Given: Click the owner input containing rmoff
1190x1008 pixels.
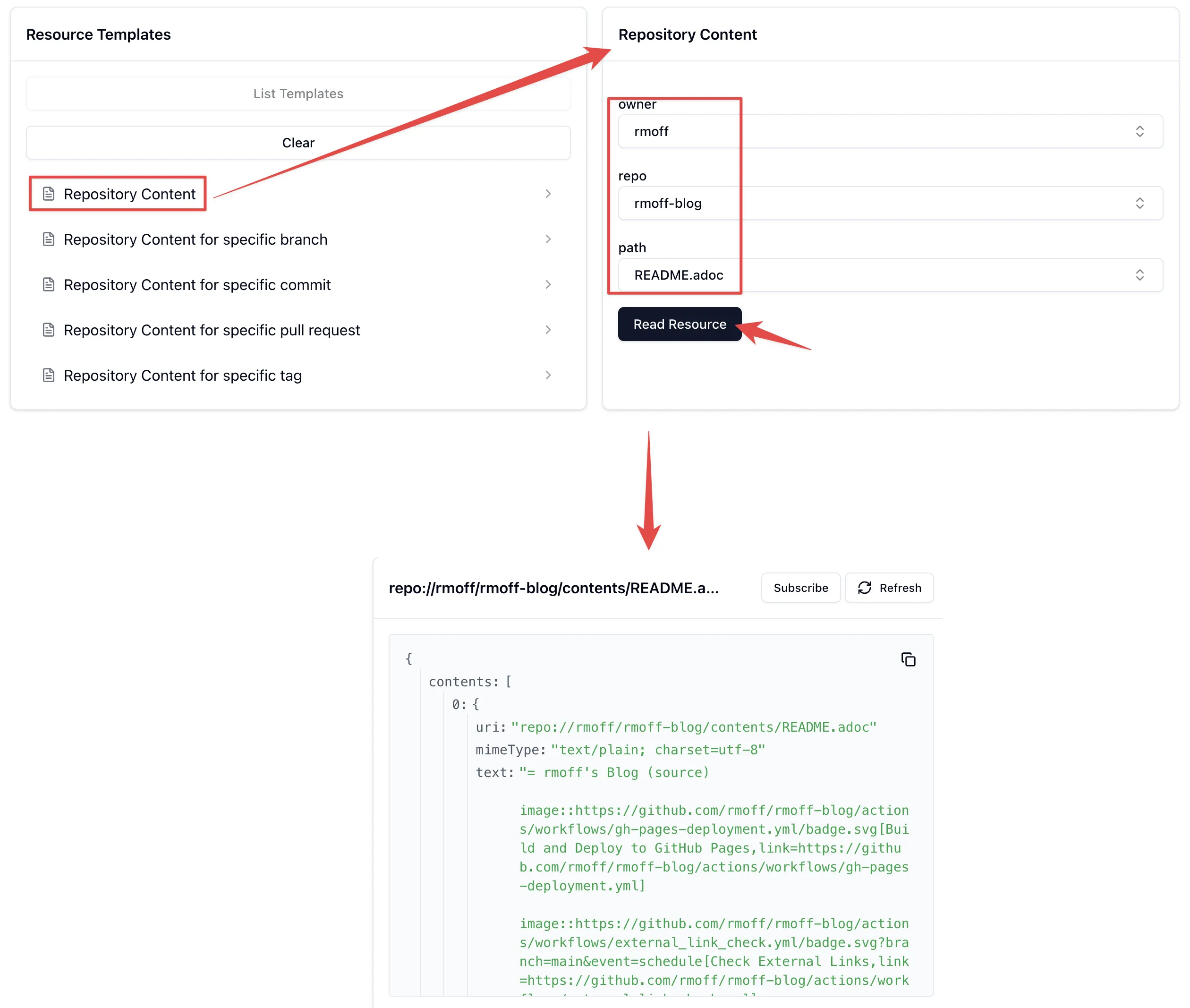Looking at the screenshot, I should (x=890, y=131).
